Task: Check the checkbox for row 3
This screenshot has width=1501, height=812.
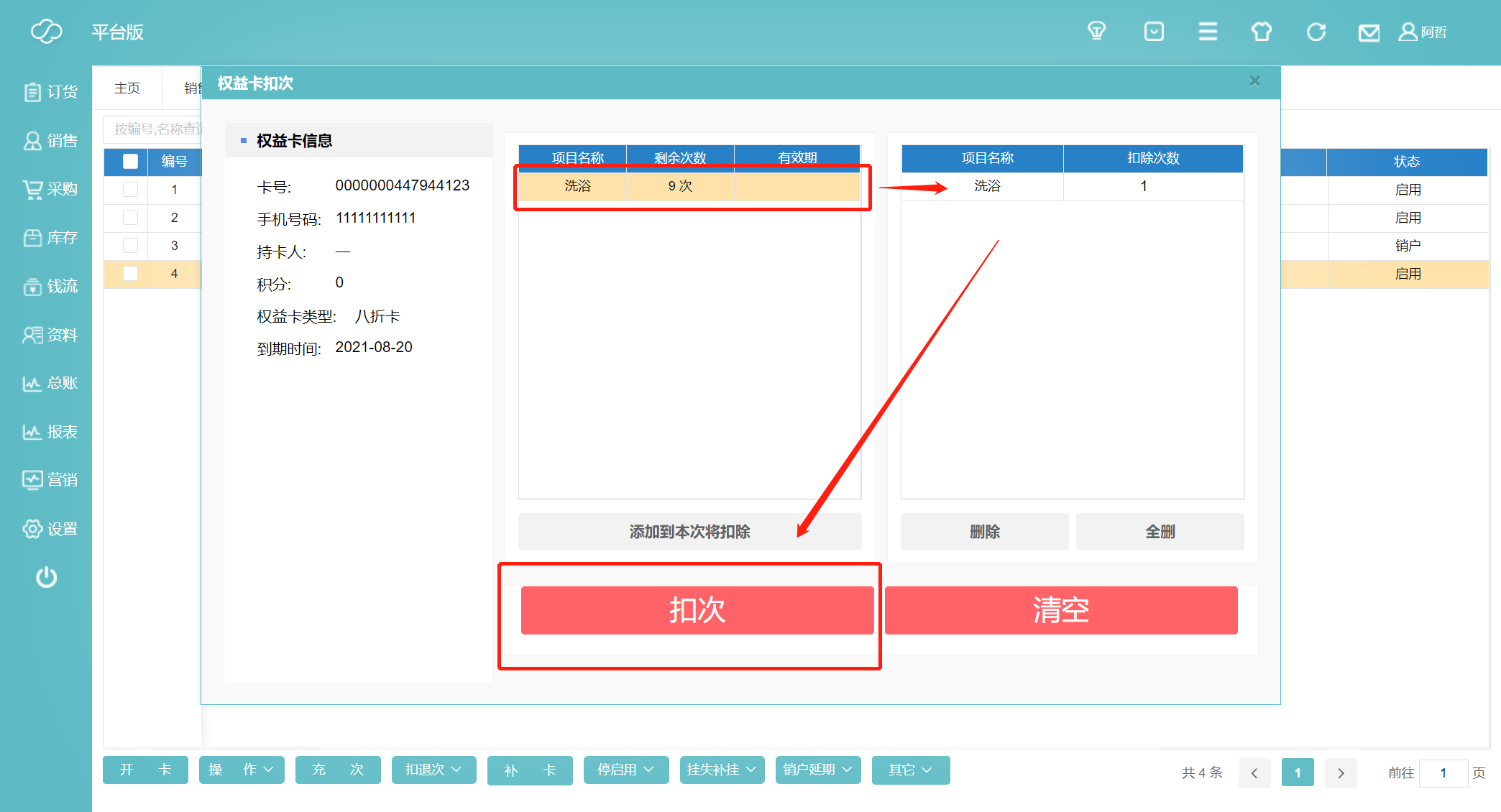Action: [x=130, y=245]
